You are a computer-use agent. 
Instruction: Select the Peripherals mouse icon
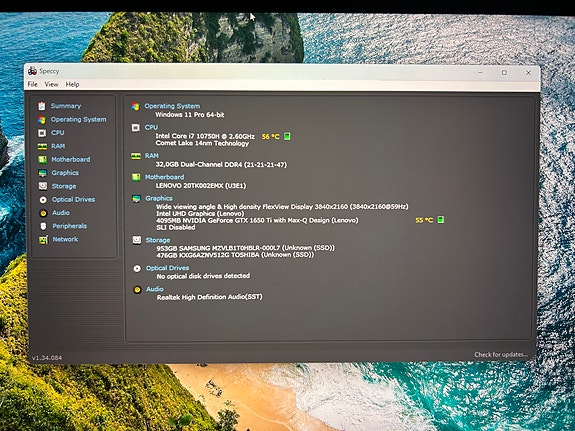point(43,226)
